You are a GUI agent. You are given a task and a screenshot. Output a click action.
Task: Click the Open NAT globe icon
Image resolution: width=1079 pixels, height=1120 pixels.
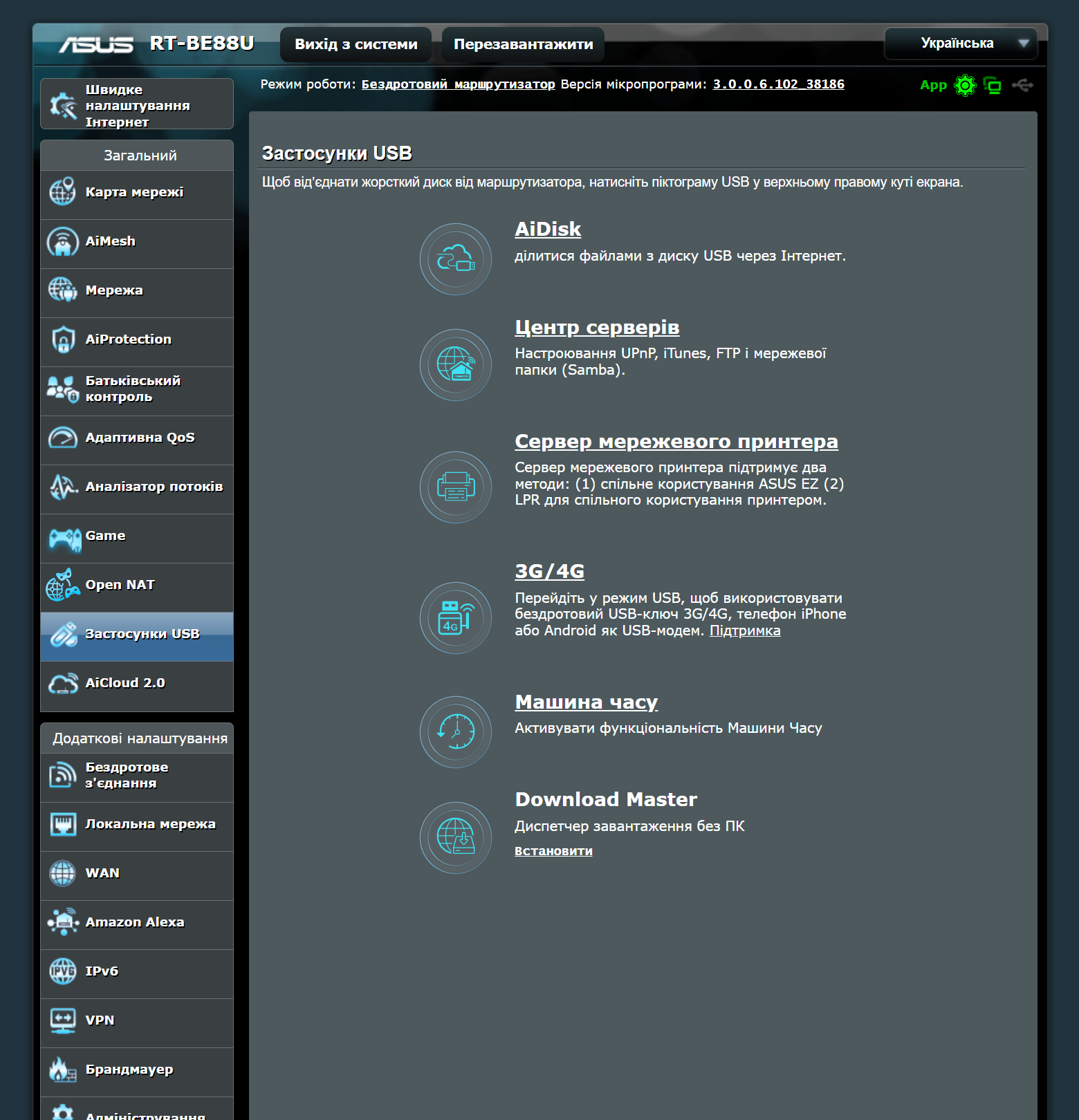tap(63, 585)
